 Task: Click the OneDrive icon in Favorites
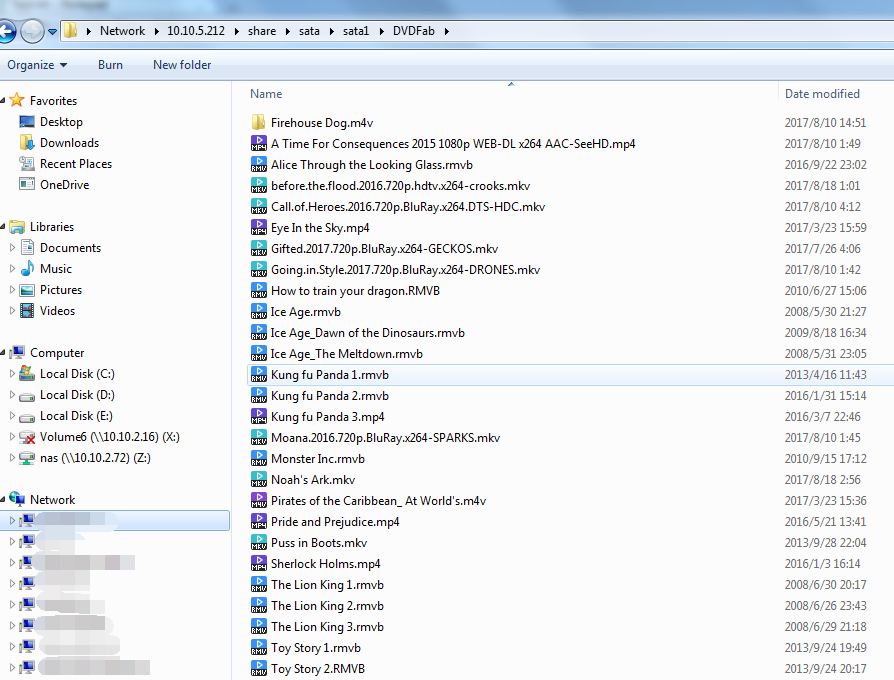coord(27,184)
